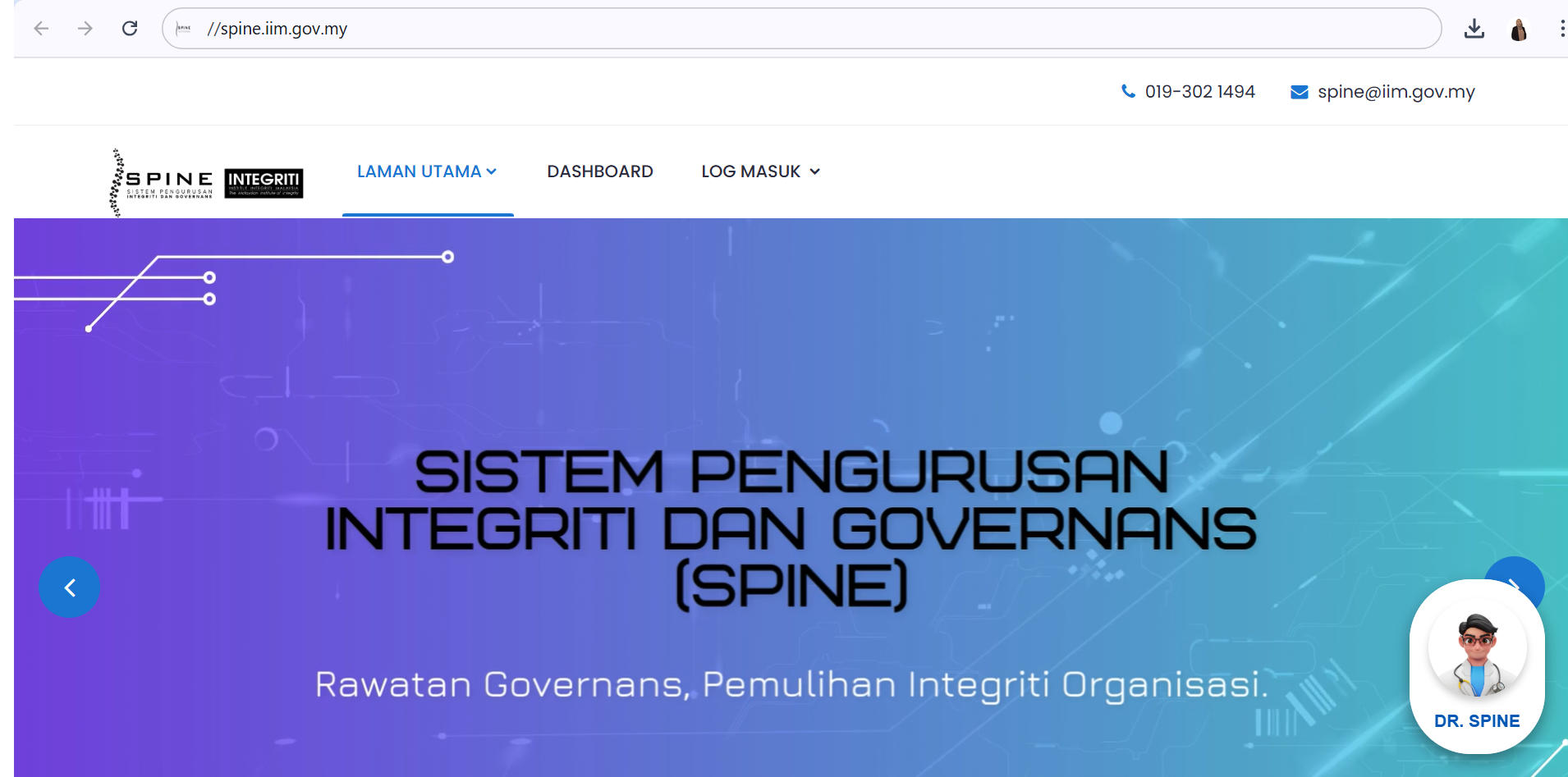
Task: Expand the LOG MASUK dropdown chevron
Action: (x=815, y=171)
